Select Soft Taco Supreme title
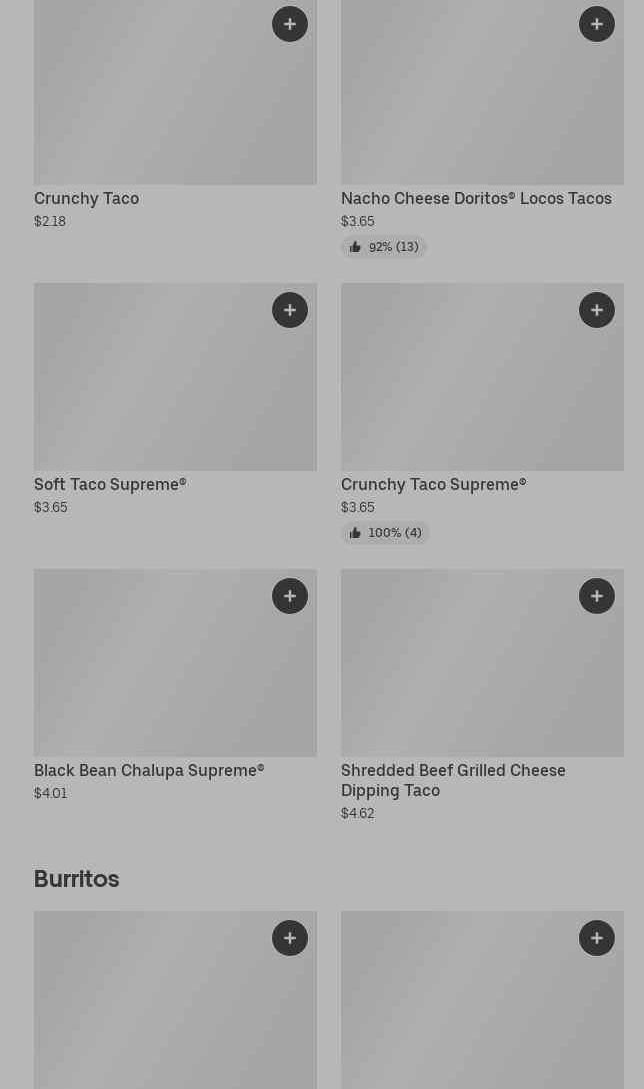 pyautogui.click(x=110, y=484)
